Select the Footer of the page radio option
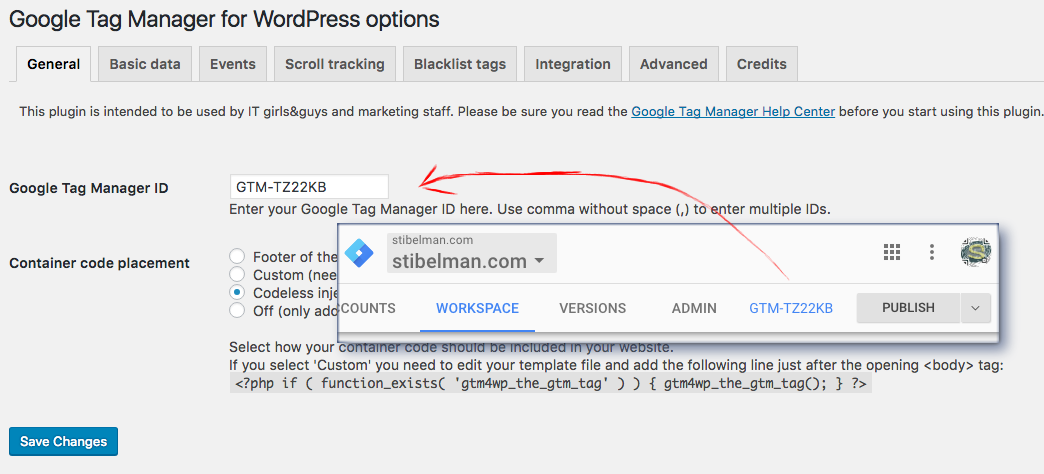Screen dimensions: 1044x474 click(x=236, y=256)
